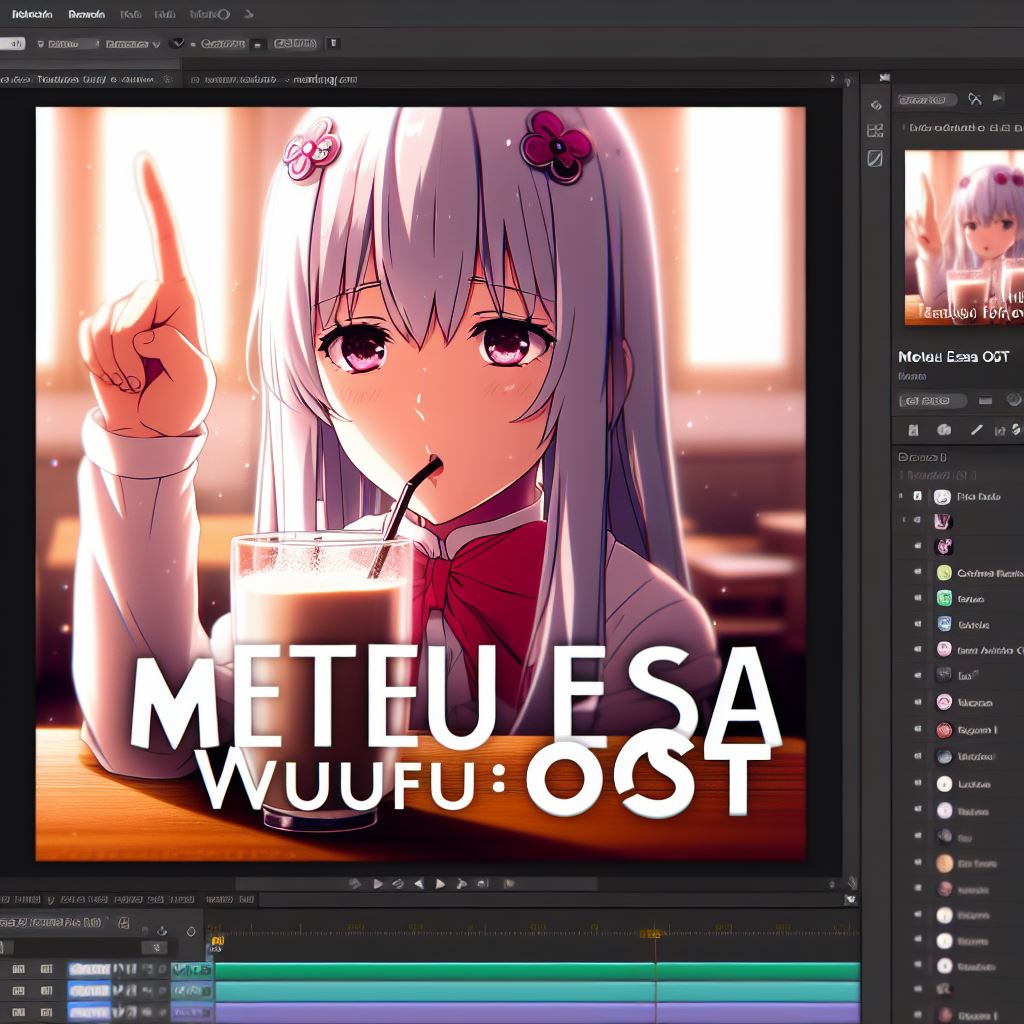The height and width of the screenshot is (1024, 1024).
Task: Click the orange playhead marker on the timeline ruler
Action: 650,935
